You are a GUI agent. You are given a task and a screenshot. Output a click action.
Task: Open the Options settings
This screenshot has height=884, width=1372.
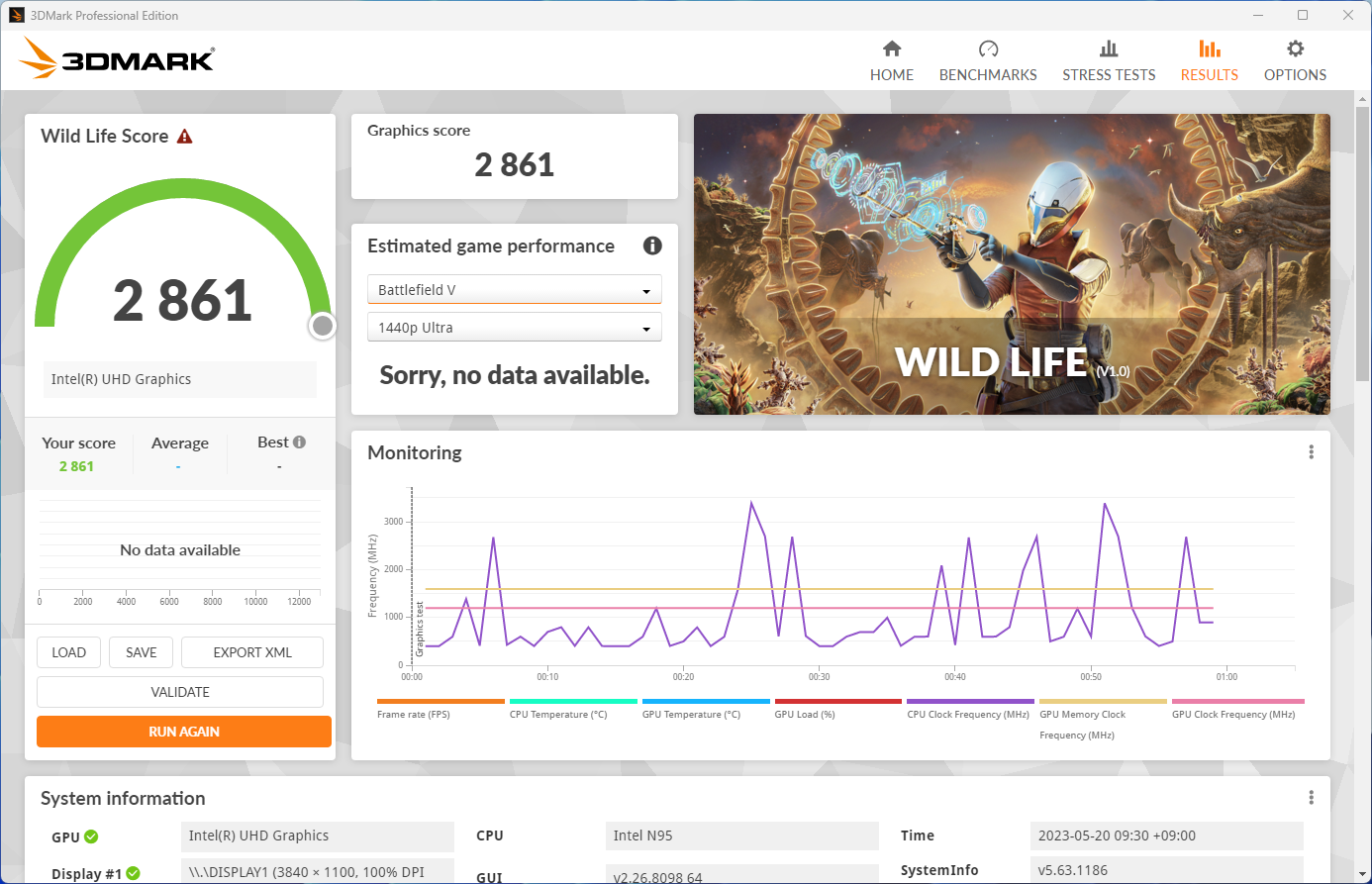click(x=1294, y=59)
